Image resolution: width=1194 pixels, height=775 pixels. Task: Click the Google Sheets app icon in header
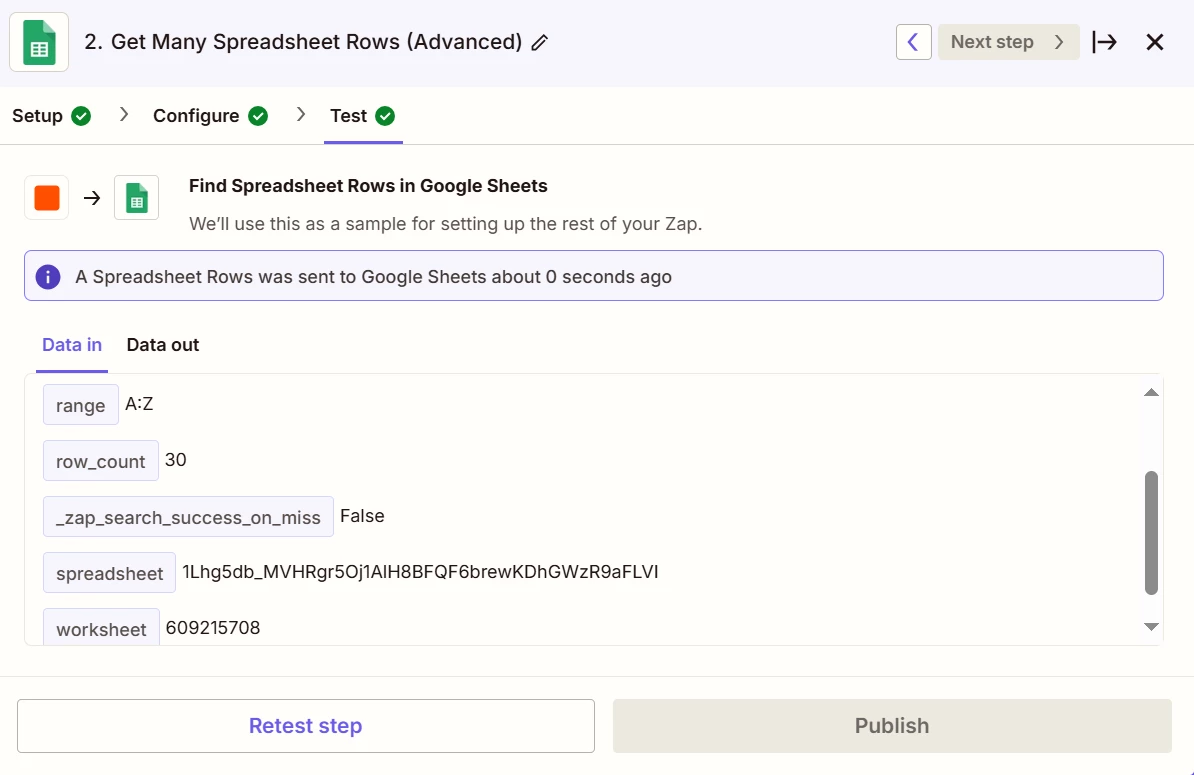39,42
